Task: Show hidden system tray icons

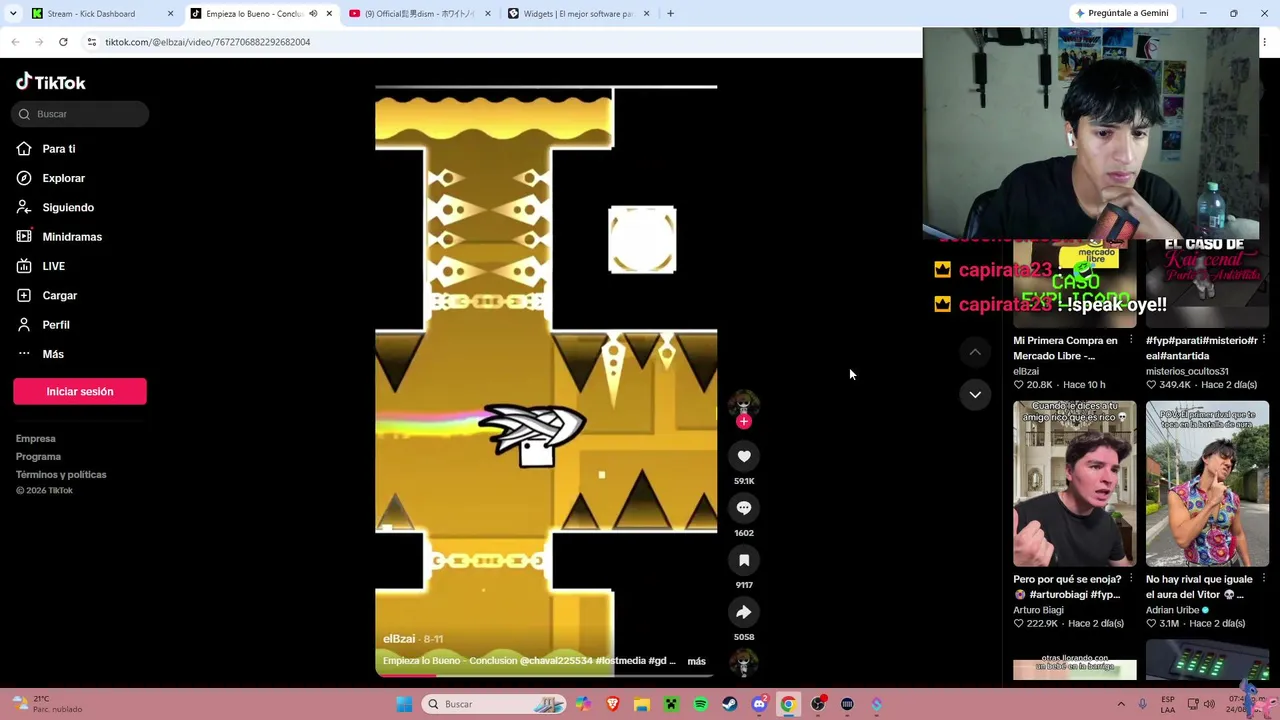Action: (x=1121, y=704)
